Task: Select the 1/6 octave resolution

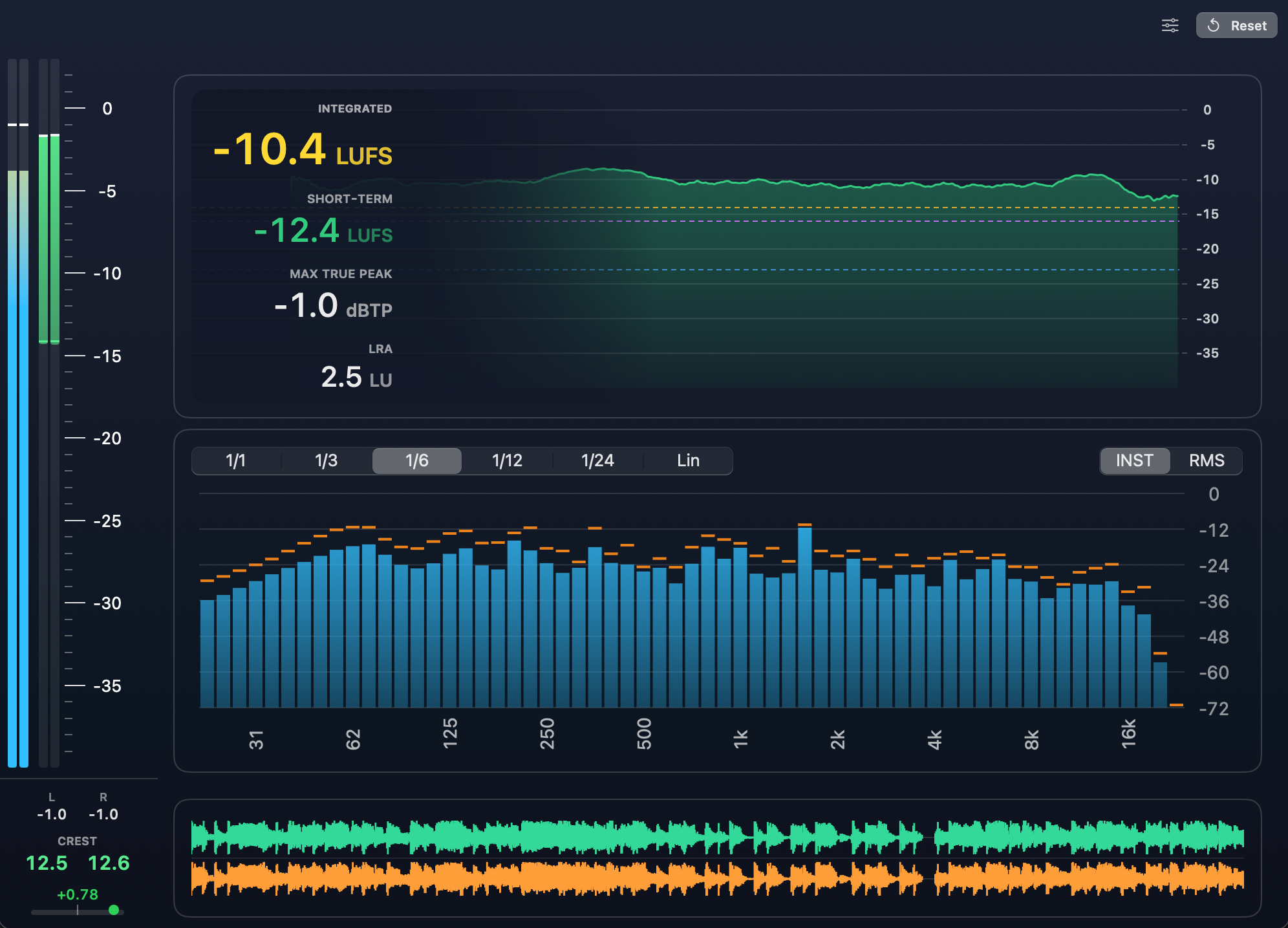Action: tap(417, 460)
